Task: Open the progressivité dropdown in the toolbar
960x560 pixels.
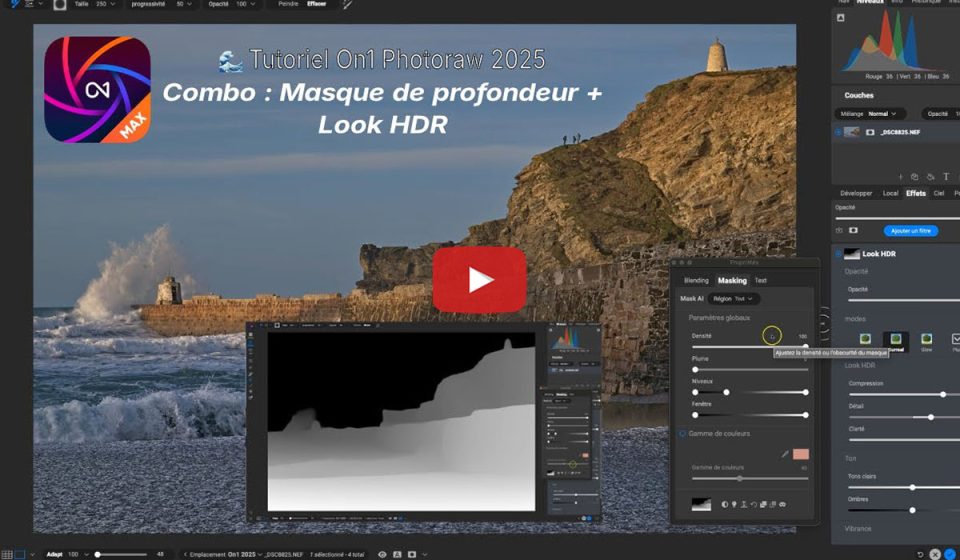Action: point(161,4)
